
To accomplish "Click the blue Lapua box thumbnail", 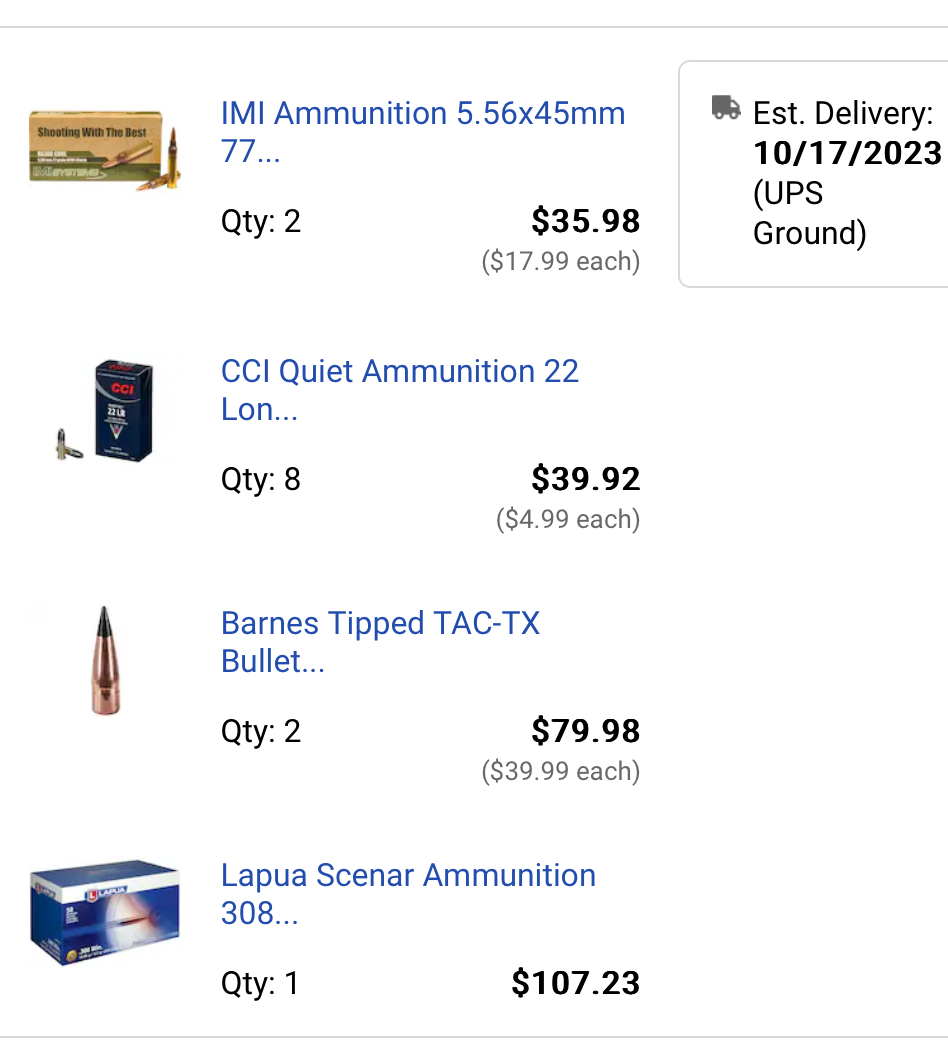I will coord(105,913).
